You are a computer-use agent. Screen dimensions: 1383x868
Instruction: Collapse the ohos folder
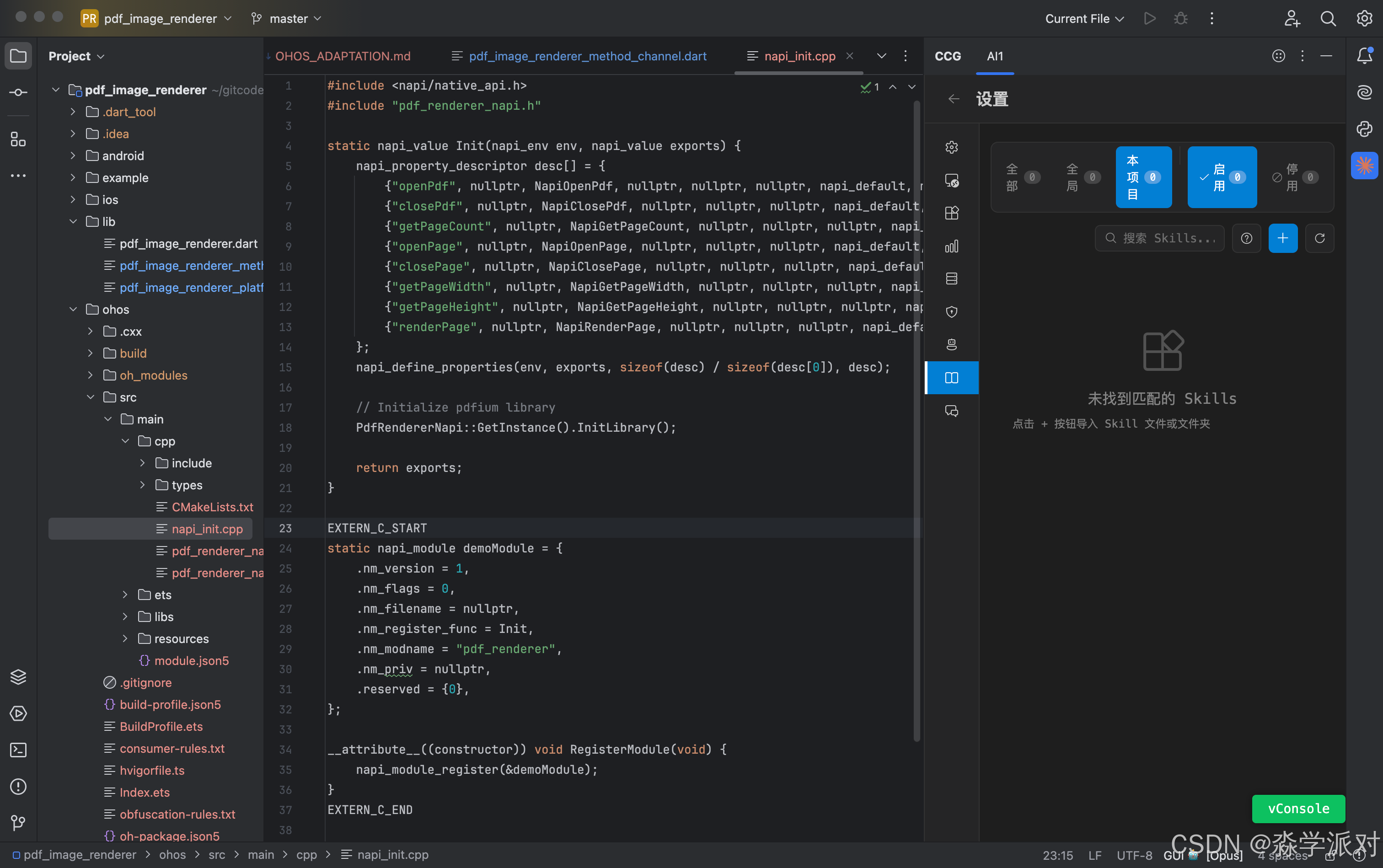pos(73,310)
